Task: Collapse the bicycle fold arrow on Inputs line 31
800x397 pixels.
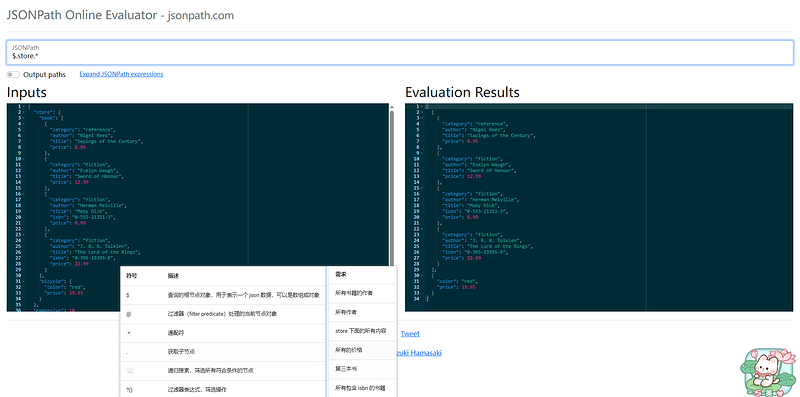Action: coord(24,281)
